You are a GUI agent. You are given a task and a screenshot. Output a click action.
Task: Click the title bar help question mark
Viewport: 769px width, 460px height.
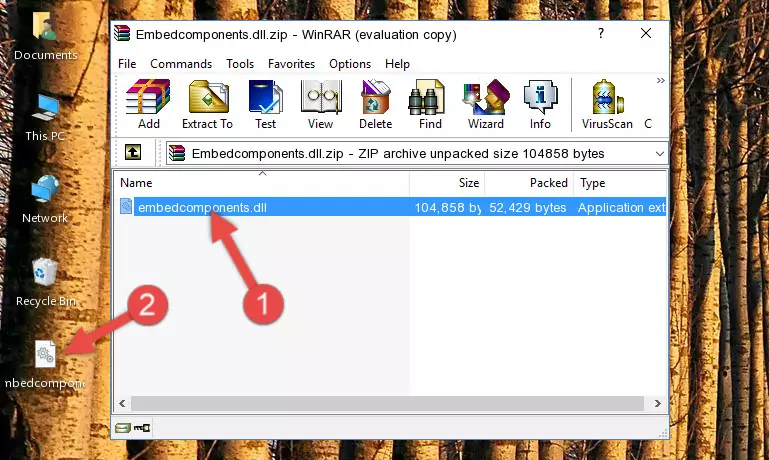(x=601, y=33)
